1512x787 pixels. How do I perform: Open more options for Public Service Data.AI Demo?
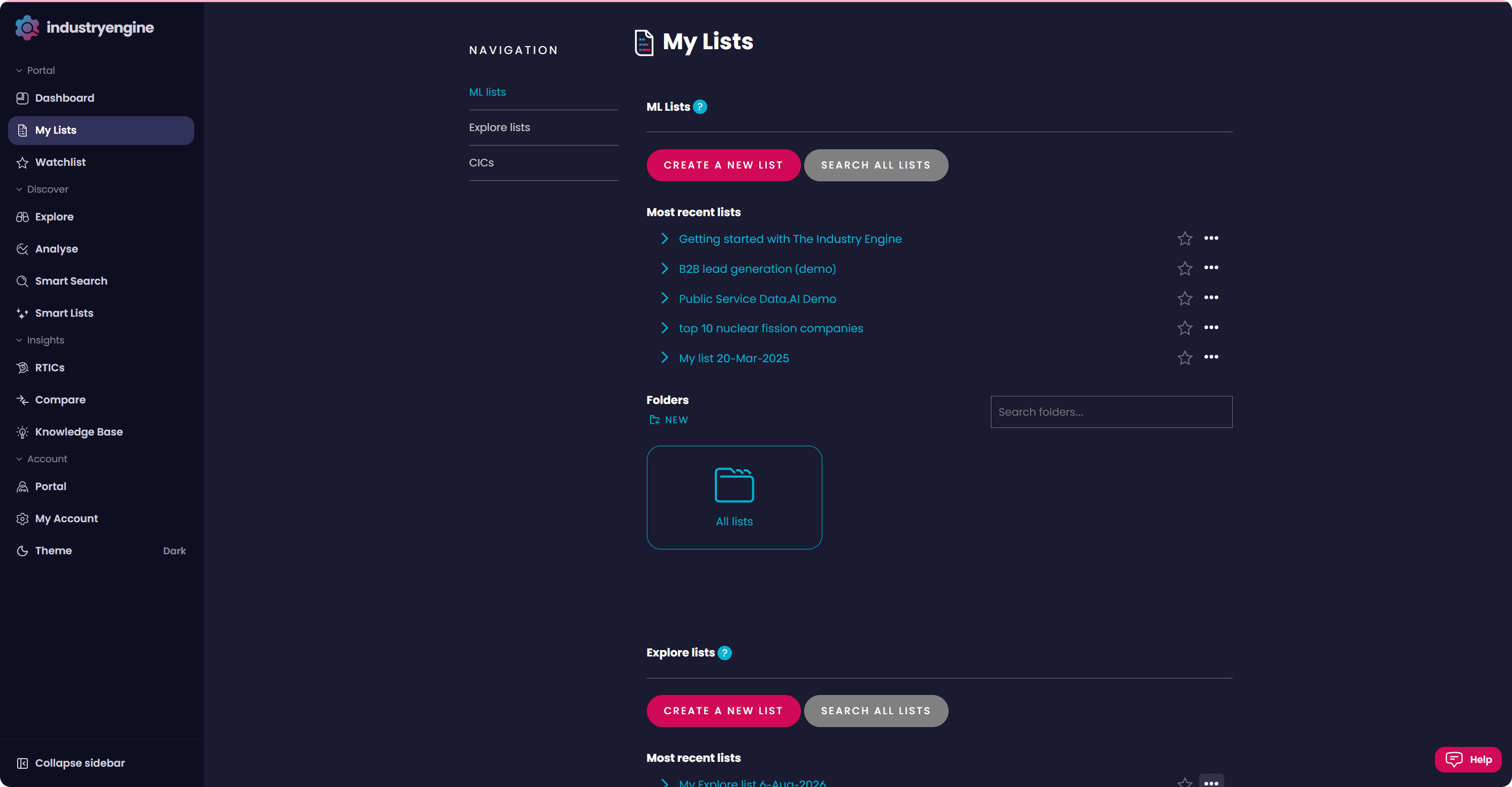tap(1211, 297)
